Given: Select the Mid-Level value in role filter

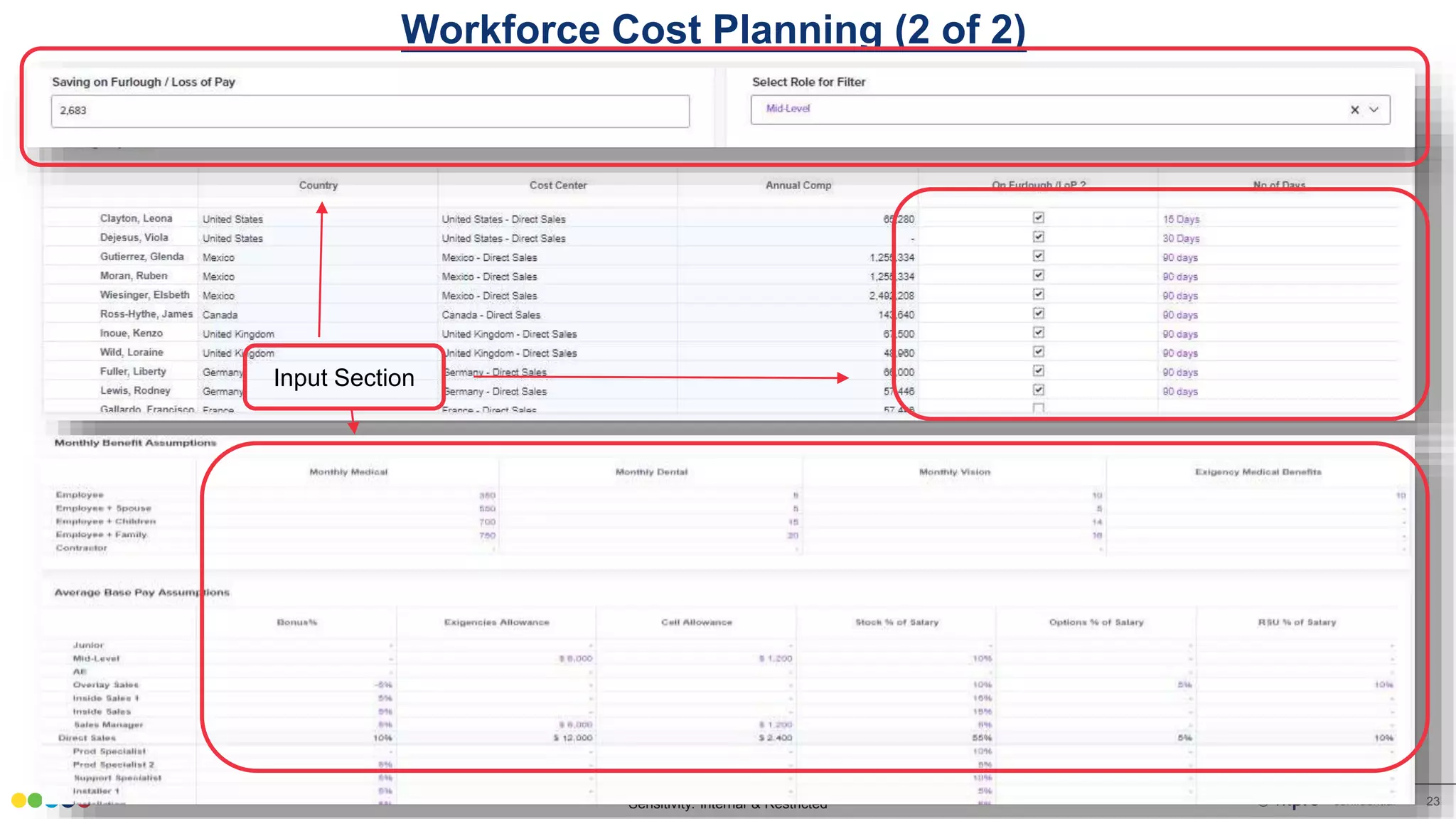Looking at the screenshot, I should click(x=788, y=108).
